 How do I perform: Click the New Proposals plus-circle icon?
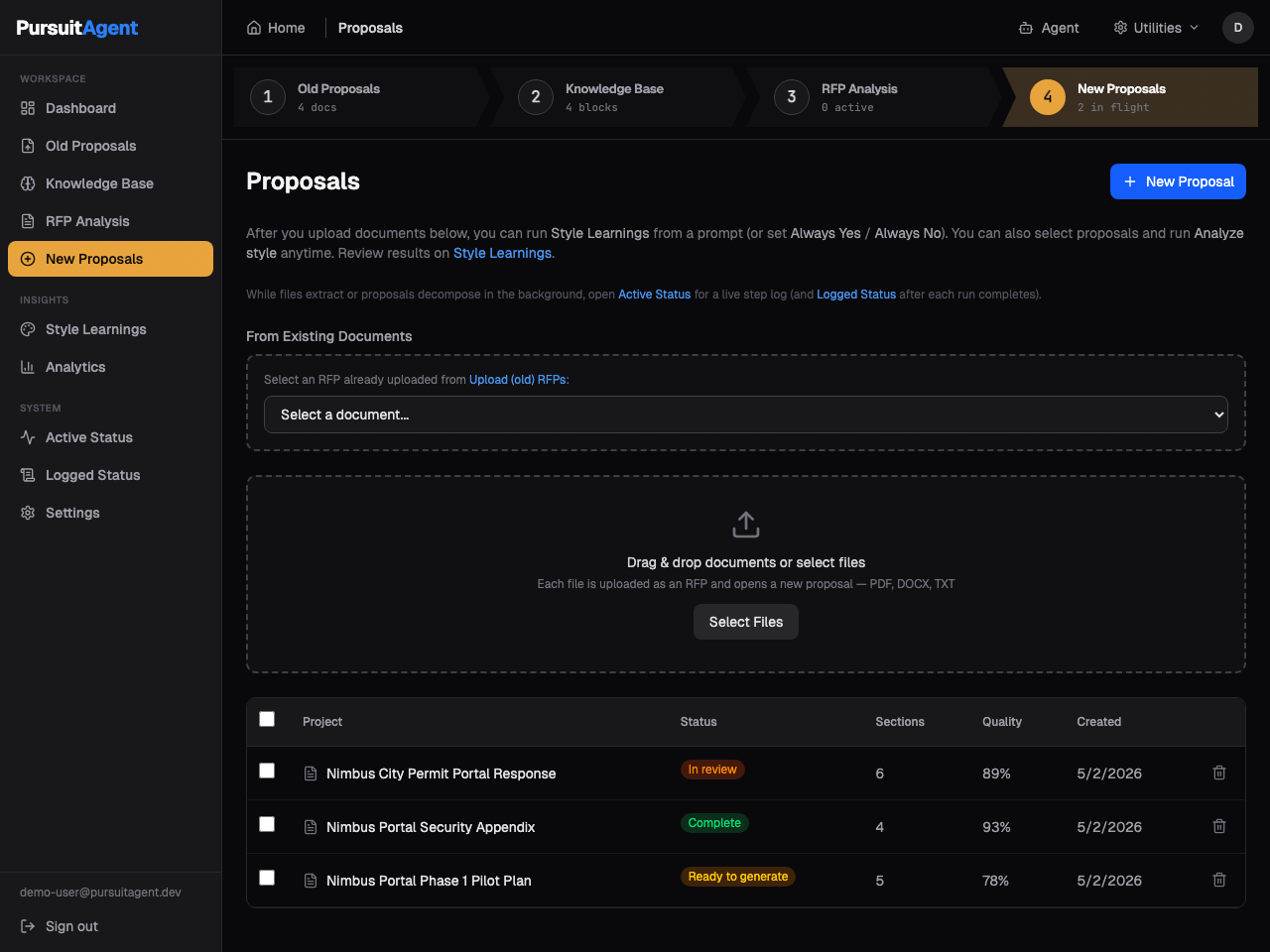coord(28,259)
